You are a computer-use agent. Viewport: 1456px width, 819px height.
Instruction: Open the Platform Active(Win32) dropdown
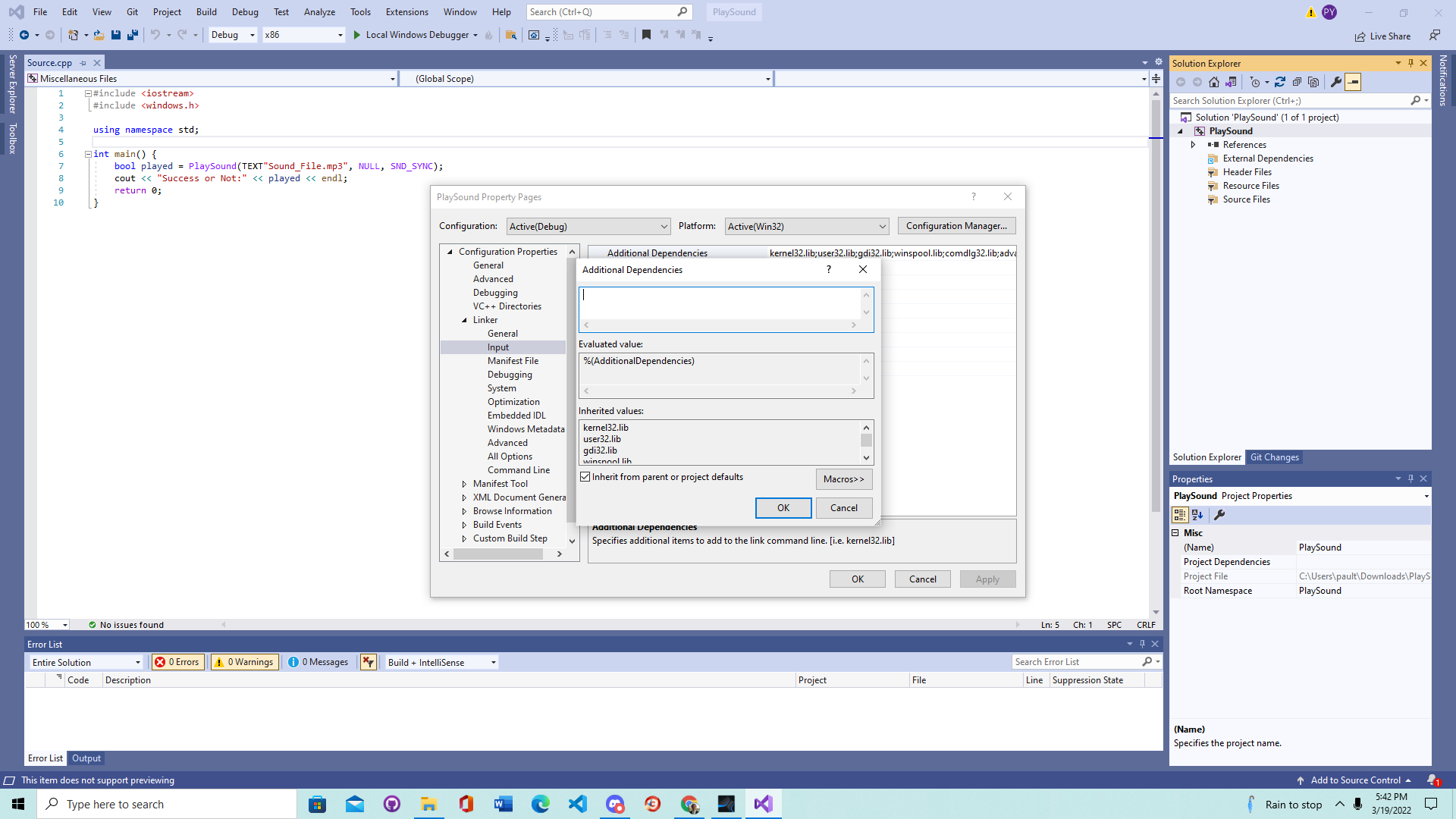(x=807, y=226)
